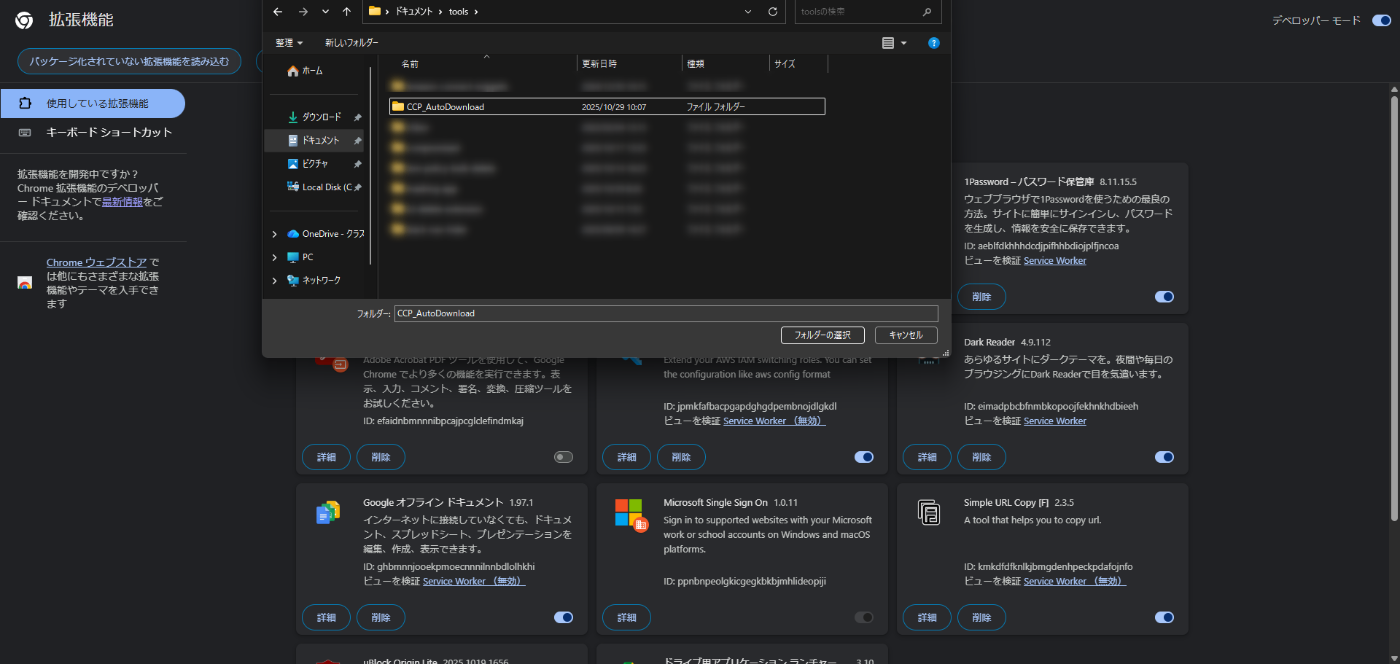Image resolution: width=1400 pixels, height=664 pixels.
Task: Click Microsoft Single Sign On toggle
Action: (x=864, y=617)
